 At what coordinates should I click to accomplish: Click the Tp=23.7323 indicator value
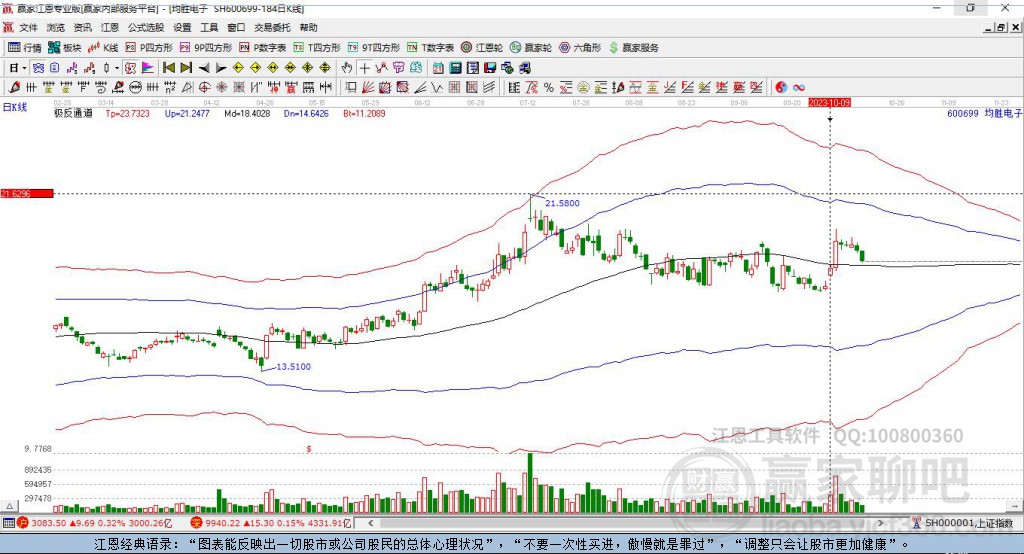point(127,113)
